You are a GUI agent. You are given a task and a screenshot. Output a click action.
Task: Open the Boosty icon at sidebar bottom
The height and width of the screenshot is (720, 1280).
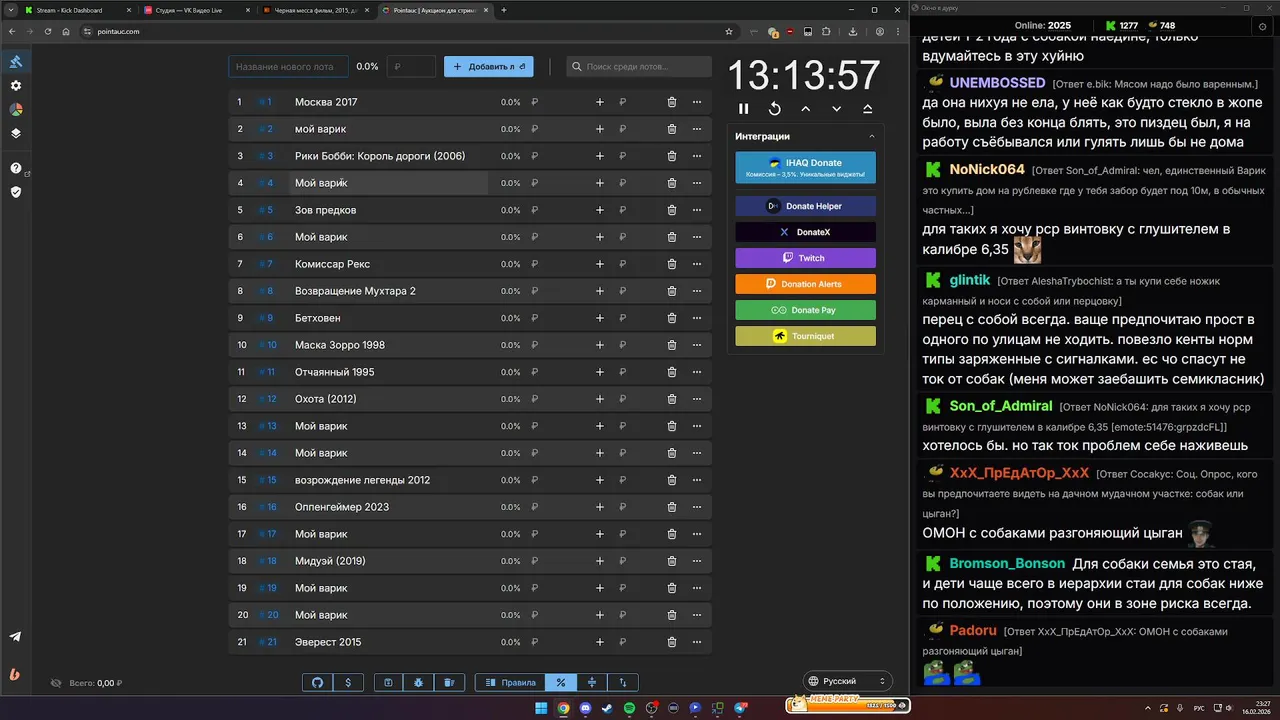click(x=16, y=675)
